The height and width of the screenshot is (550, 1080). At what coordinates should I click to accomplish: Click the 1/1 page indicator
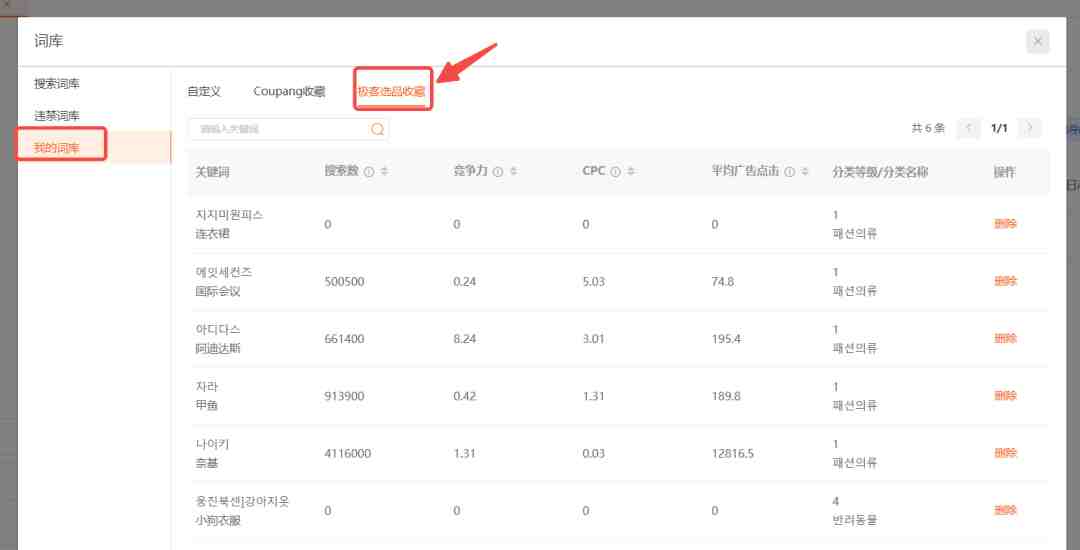(x=999, y=128)
